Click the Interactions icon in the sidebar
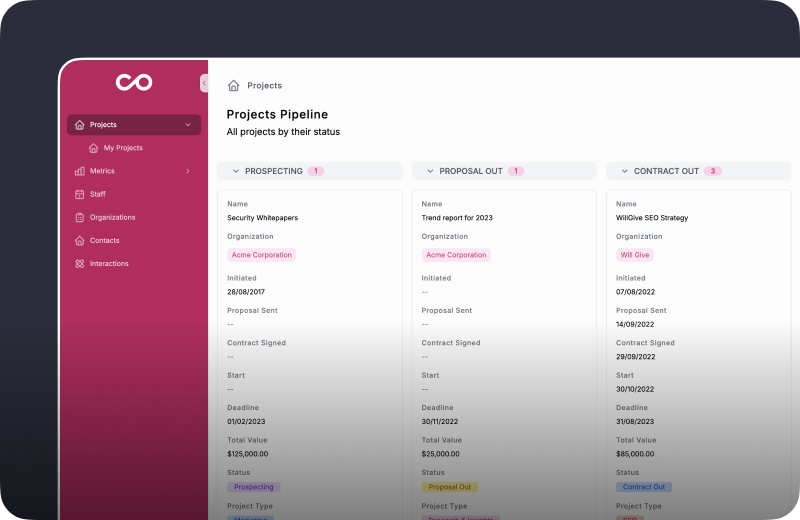The height and width of the screenshot is (520, 800). click(80, 264)
